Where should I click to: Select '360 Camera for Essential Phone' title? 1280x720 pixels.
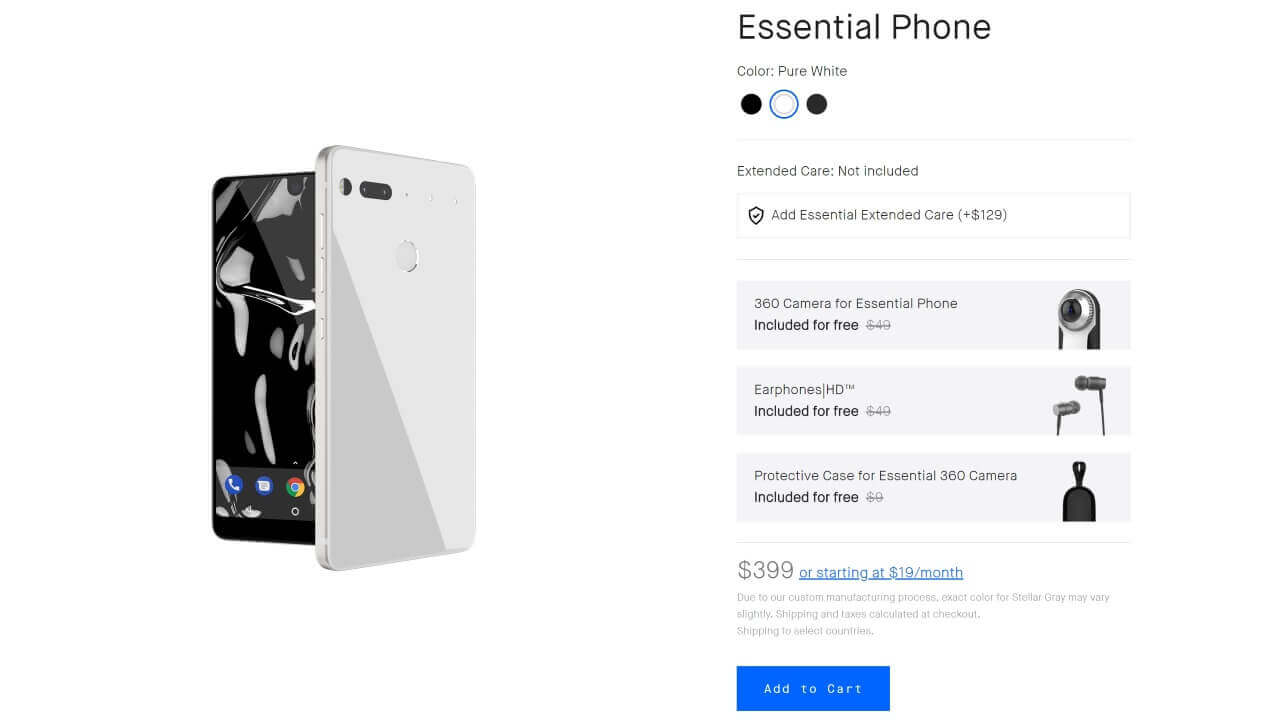click(855, 303)
